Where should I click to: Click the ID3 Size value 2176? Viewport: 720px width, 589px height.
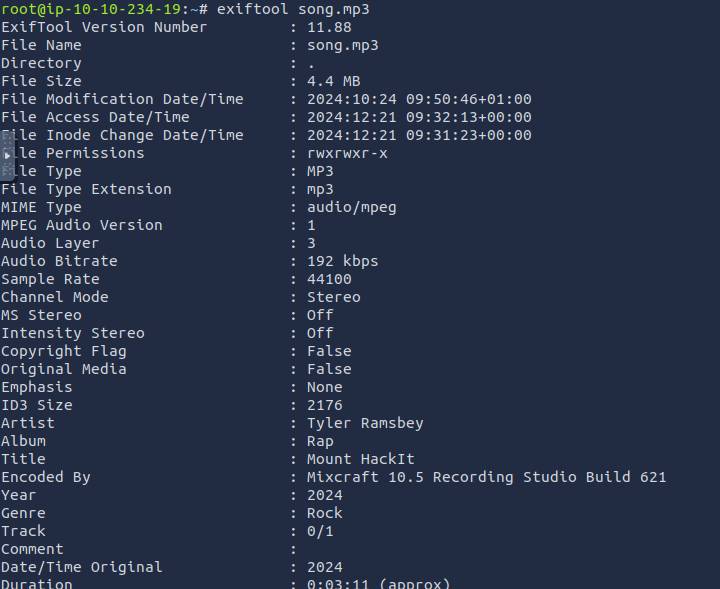click(x=324, y=405)
